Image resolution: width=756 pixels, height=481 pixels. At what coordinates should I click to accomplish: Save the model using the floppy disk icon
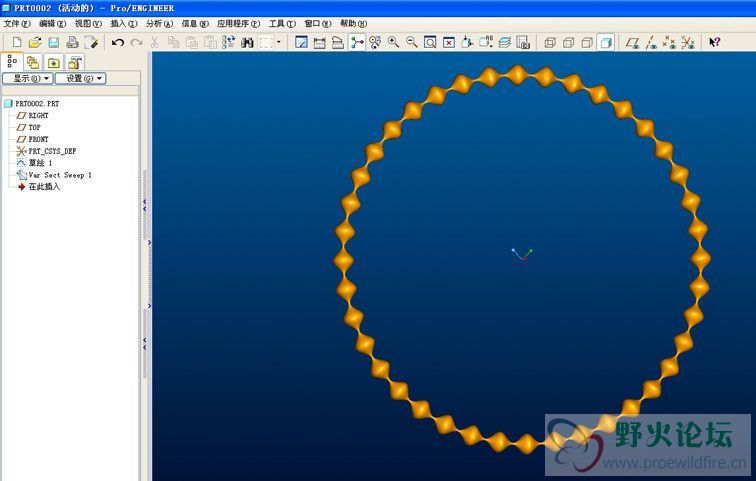54,42
